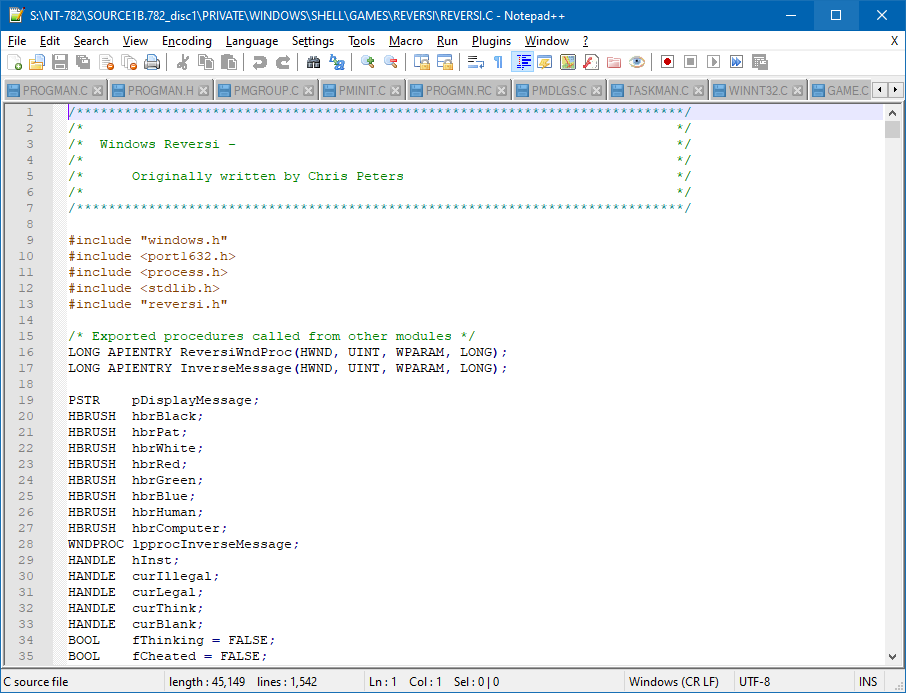Click the Zoom In magnifier icon

(x=367, y=62)
